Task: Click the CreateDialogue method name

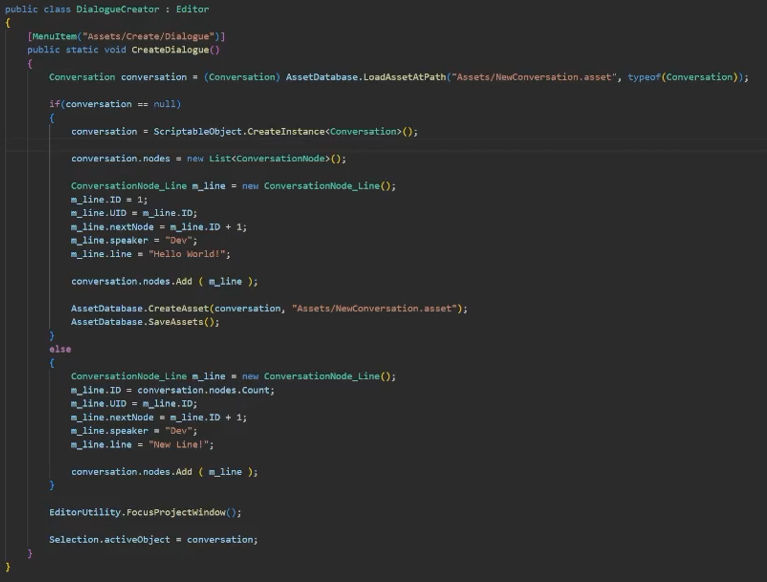Action: (170, 50)
